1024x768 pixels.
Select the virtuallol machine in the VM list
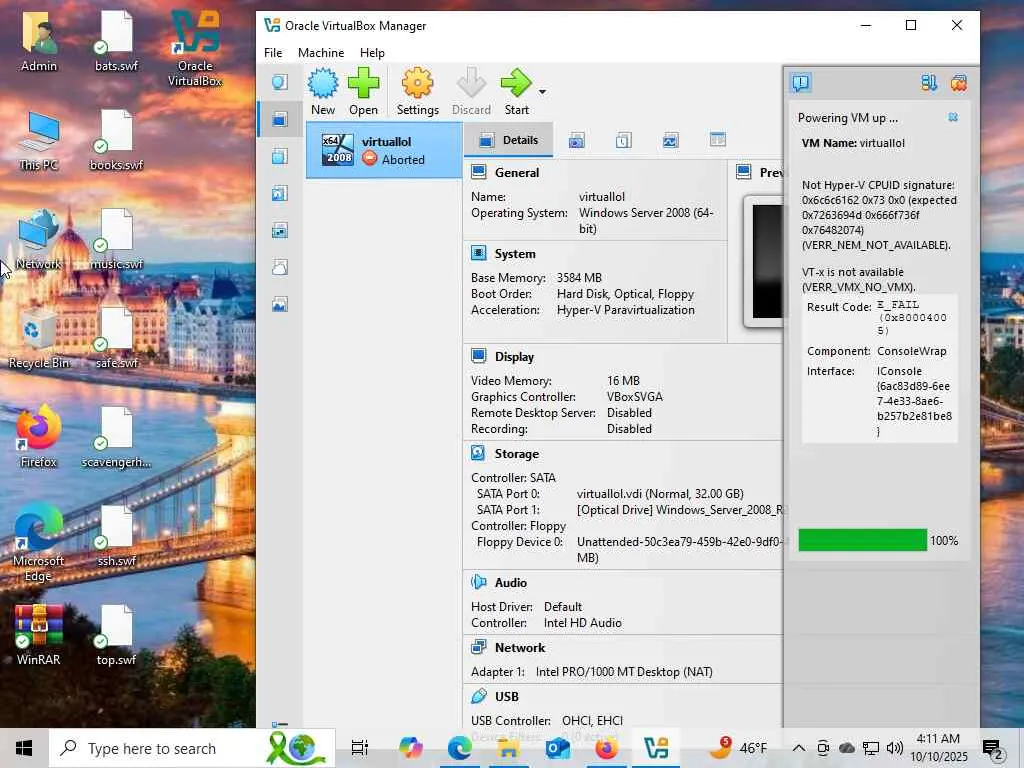pyautogui.click(x=384, y=150)
